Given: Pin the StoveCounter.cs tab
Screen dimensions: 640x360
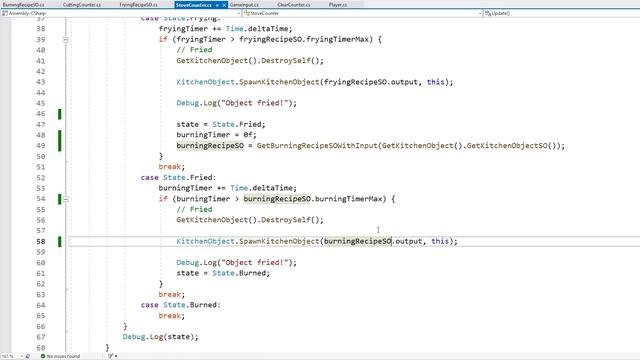Looking at the screenshot, I should pos(217,5).
